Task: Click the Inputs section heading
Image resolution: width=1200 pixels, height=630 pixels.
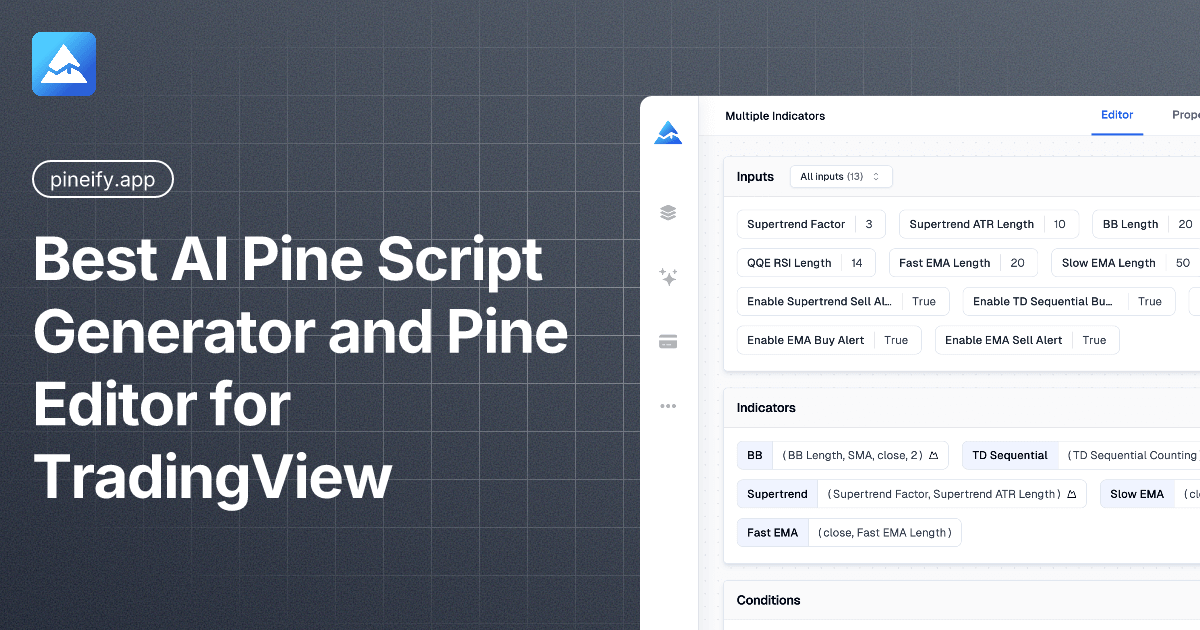Action: tap(755, 177)
